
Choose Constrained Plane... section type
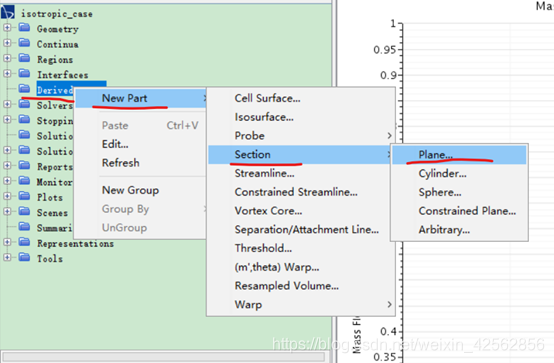pyautogui.click(x=459, y=211)
